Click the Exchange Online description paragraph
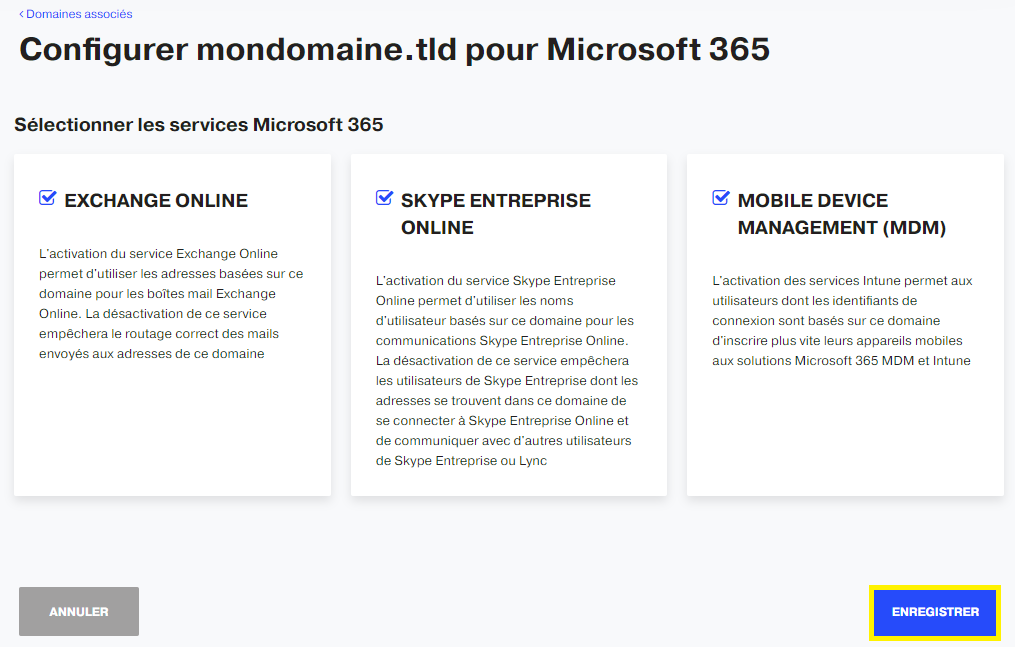Image resolution: width=1015 pixels, height=647 pixels. click(x=171, y=303)
